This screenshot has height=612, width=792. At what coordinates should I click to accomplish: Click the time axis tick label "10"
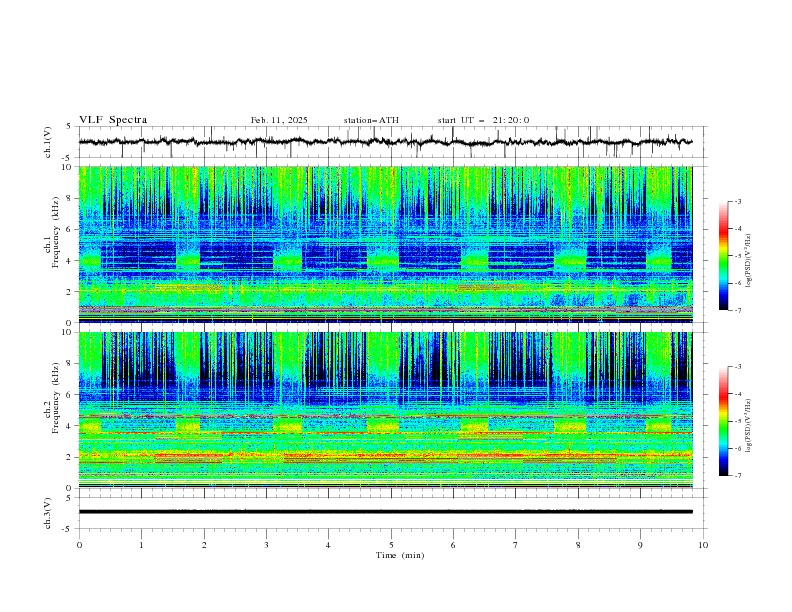tap(703, 545)
